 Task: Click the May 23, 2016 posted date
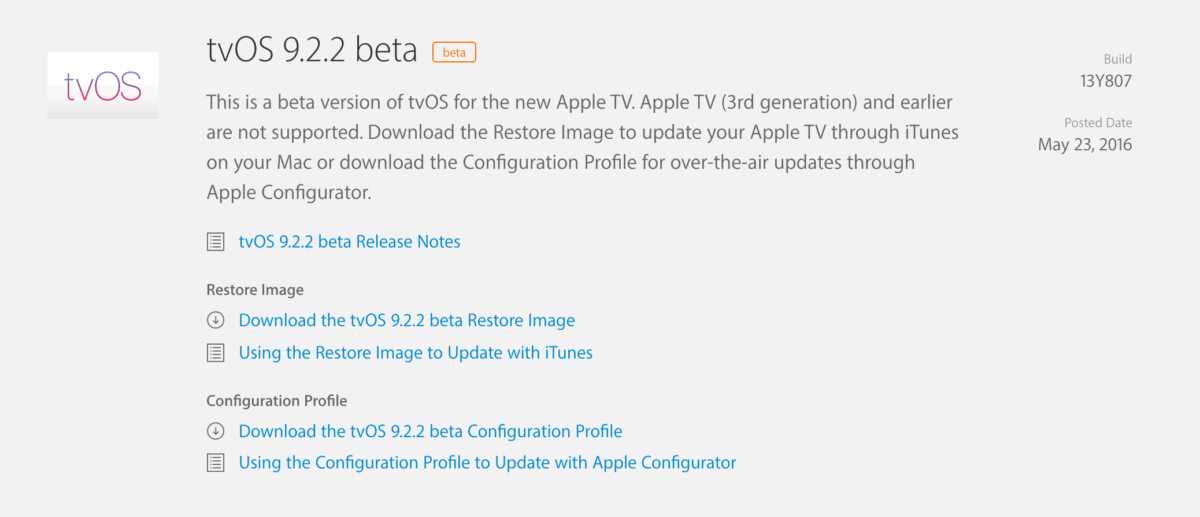tap(1085, 145)
